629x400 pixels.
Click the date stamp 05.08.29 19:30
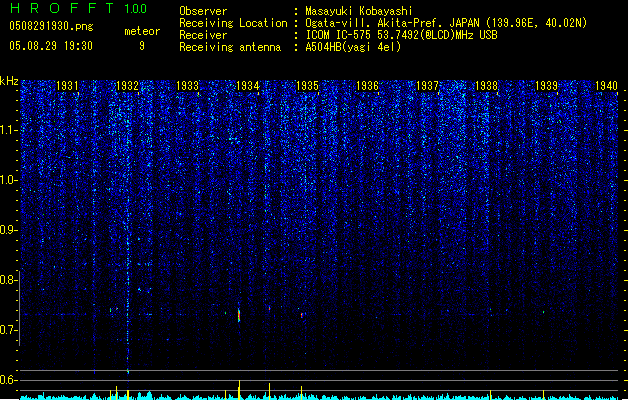pyautogui.click(x=51, y=46)
